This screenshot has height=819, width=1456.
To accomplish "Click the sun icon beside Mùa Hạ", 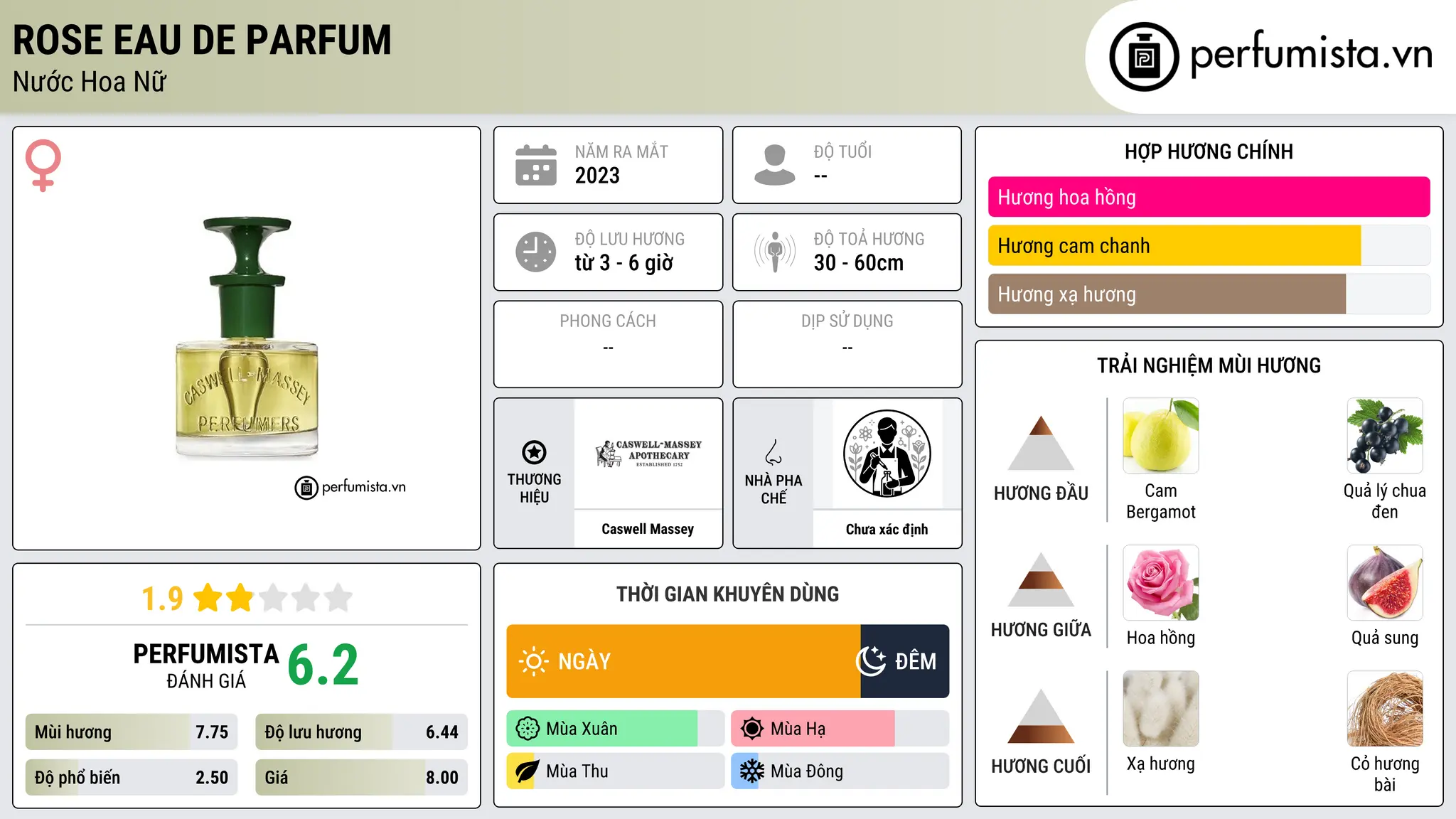I will coord(752,729).
